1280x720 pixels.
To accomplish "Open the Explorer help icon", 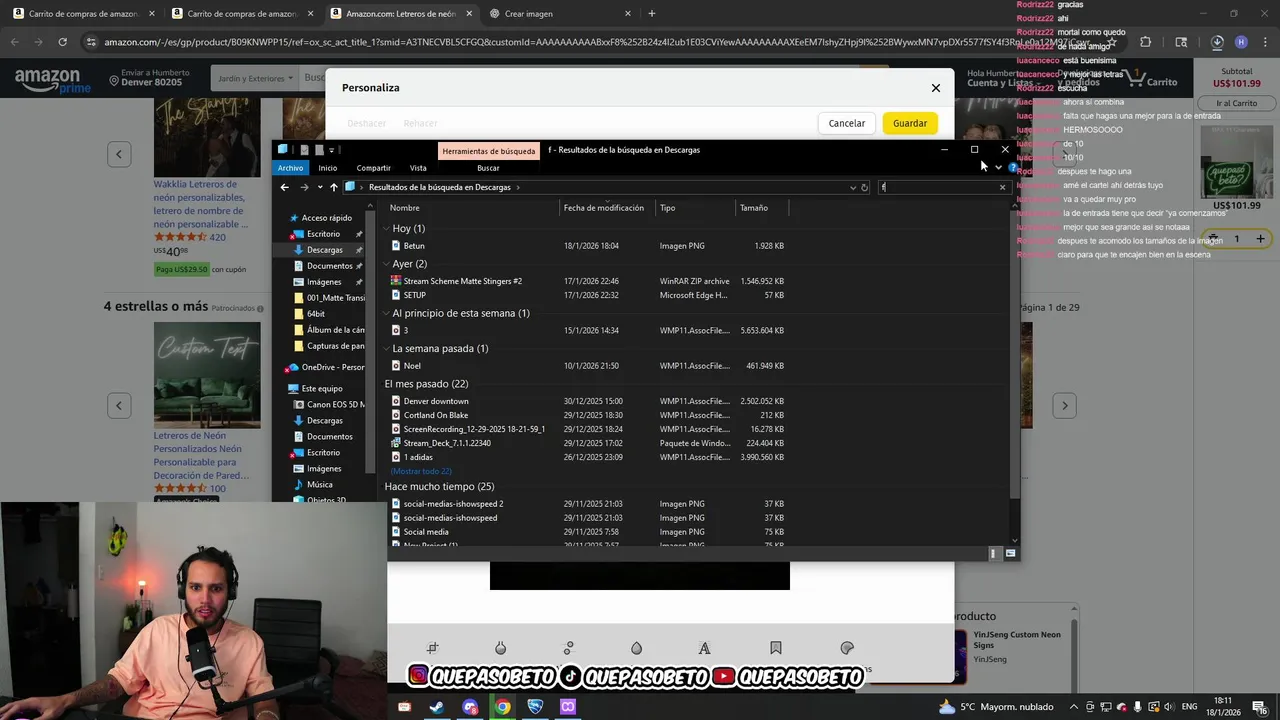I will coord(1012,168).
